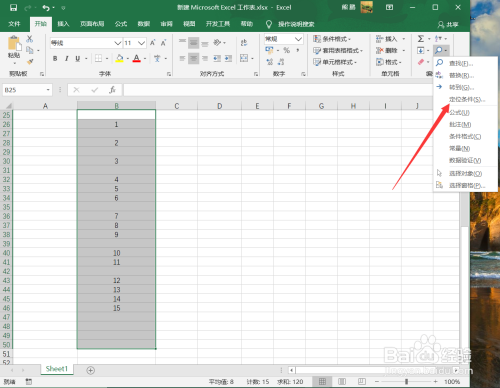Open 单元格样式 cell styles dropdown

point(335,62)
